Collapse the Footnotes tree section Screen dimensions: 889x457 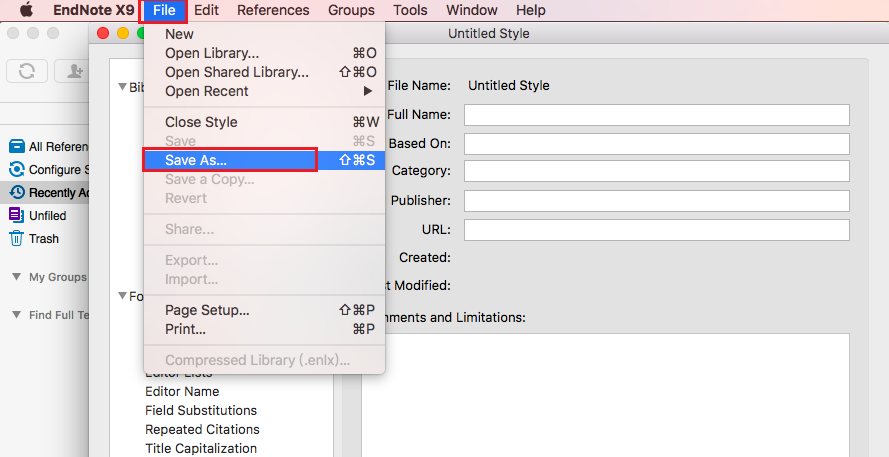click(122, 295)
